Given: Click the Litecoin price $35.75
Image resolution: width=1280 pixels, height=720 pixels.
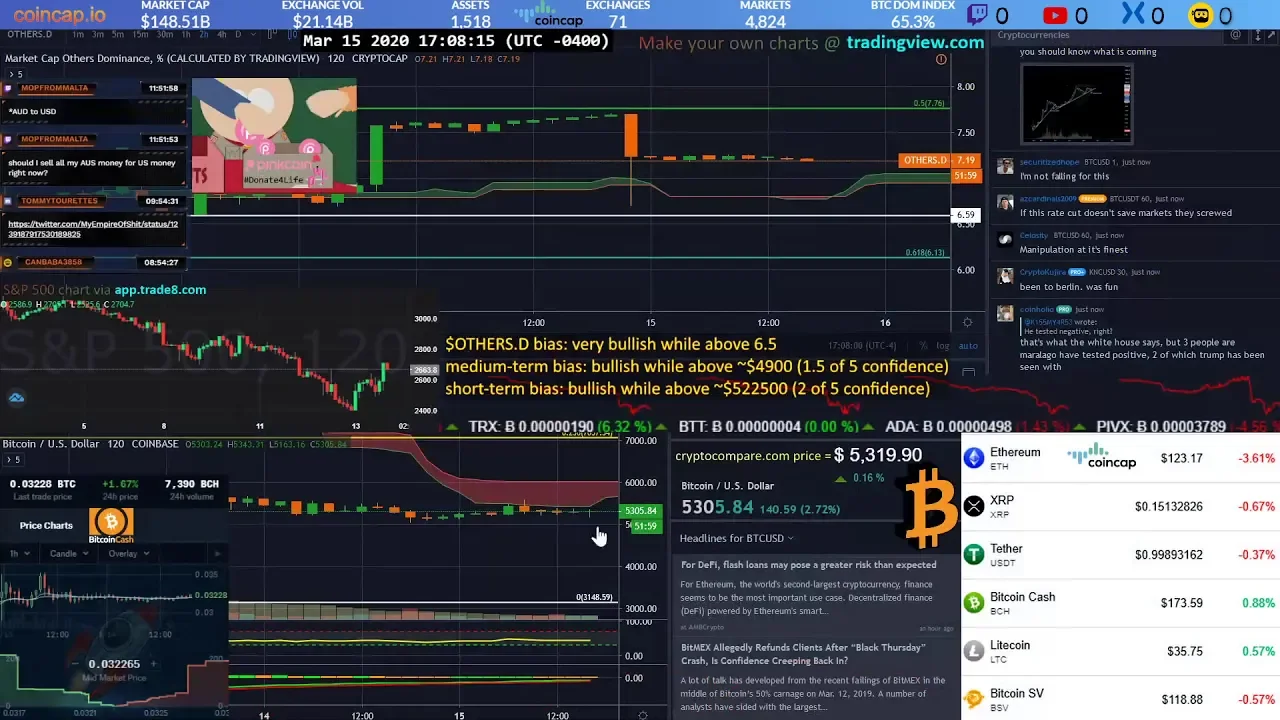Looking at the screenshot, I should pyautogui.click(x=1185, y=651).
